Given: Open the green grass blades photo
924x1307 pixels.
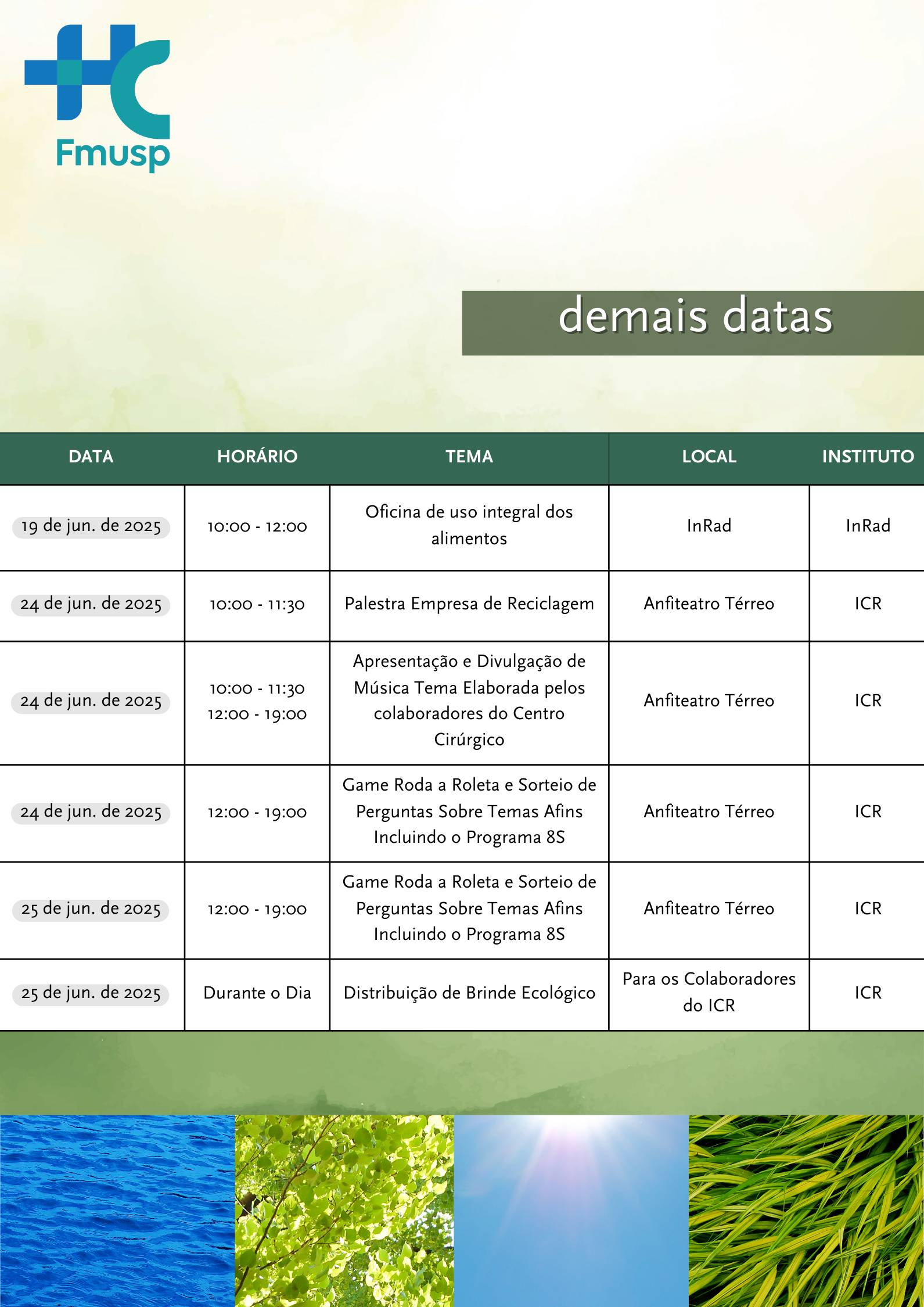Looking at the screenshot, I should tap(806, 1211).
